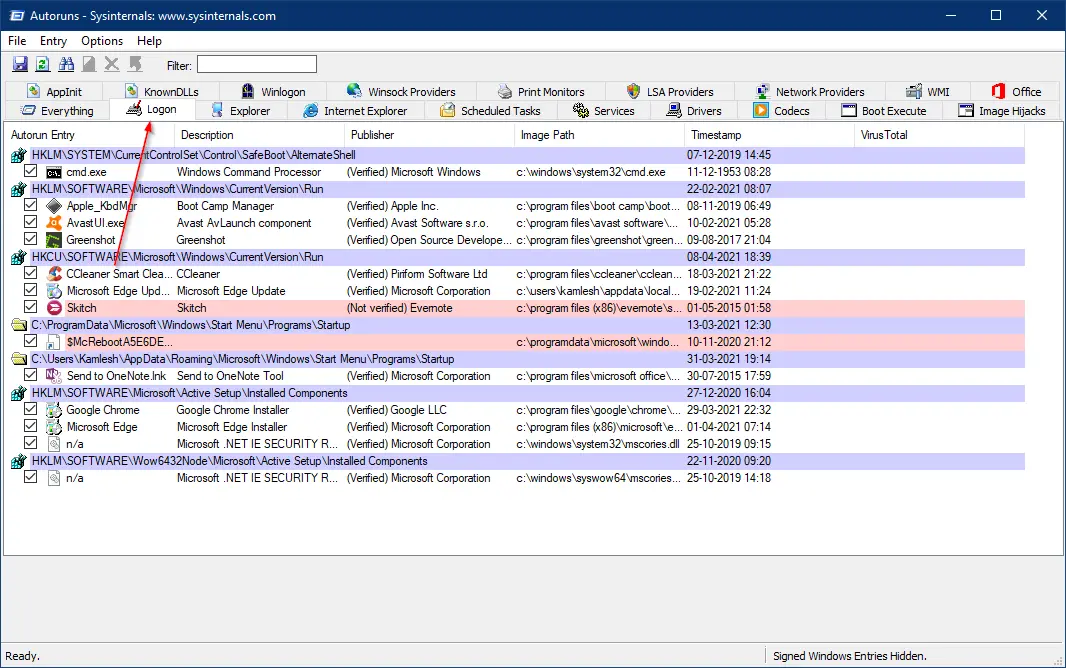Click the red Skitch icon
Viewport: 1066px width, 668px height.
point(54,308)
